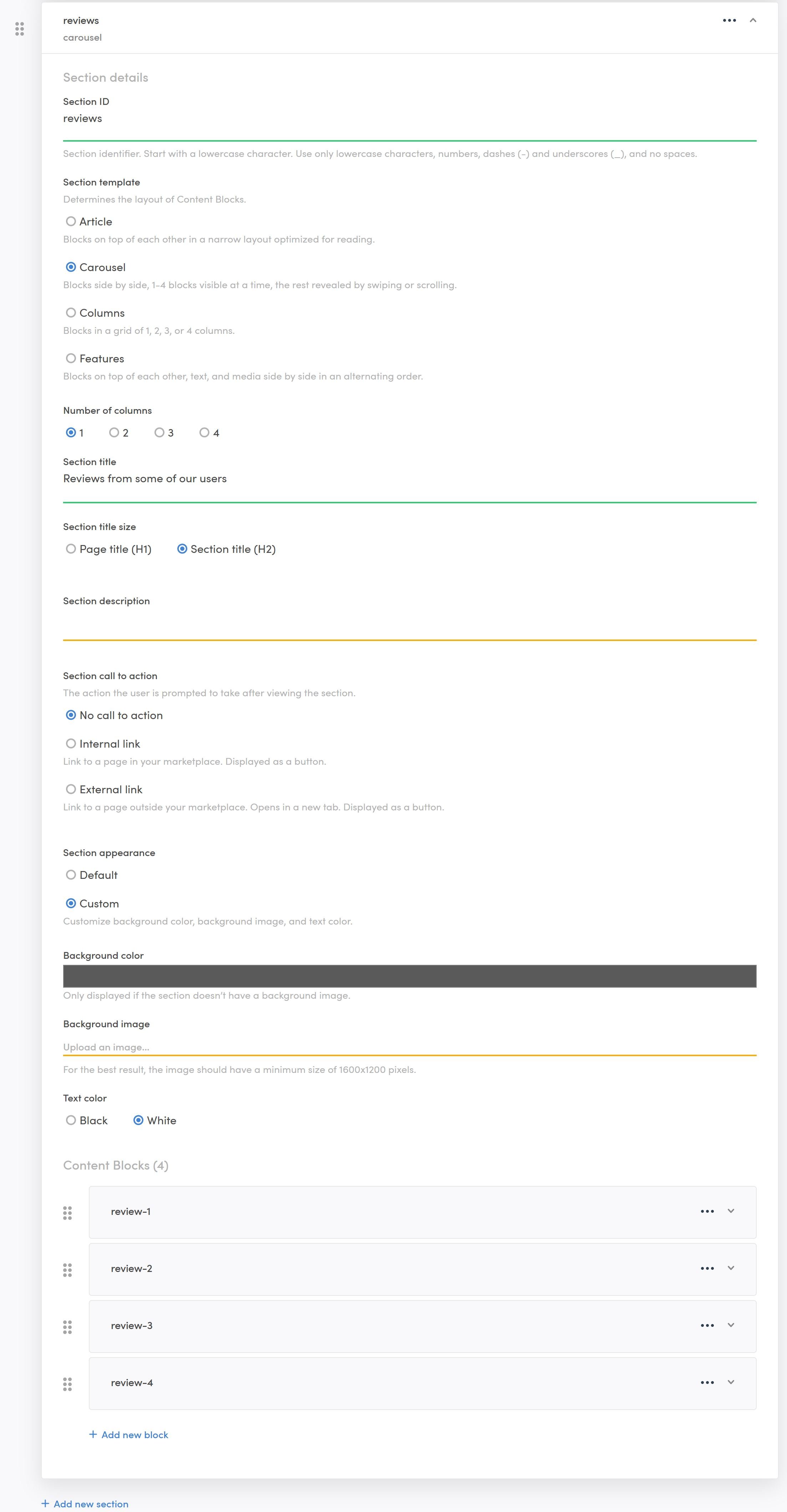Select Internal link call to action
The width and height of the screenshot is (787, 1512).
[71, 744]
